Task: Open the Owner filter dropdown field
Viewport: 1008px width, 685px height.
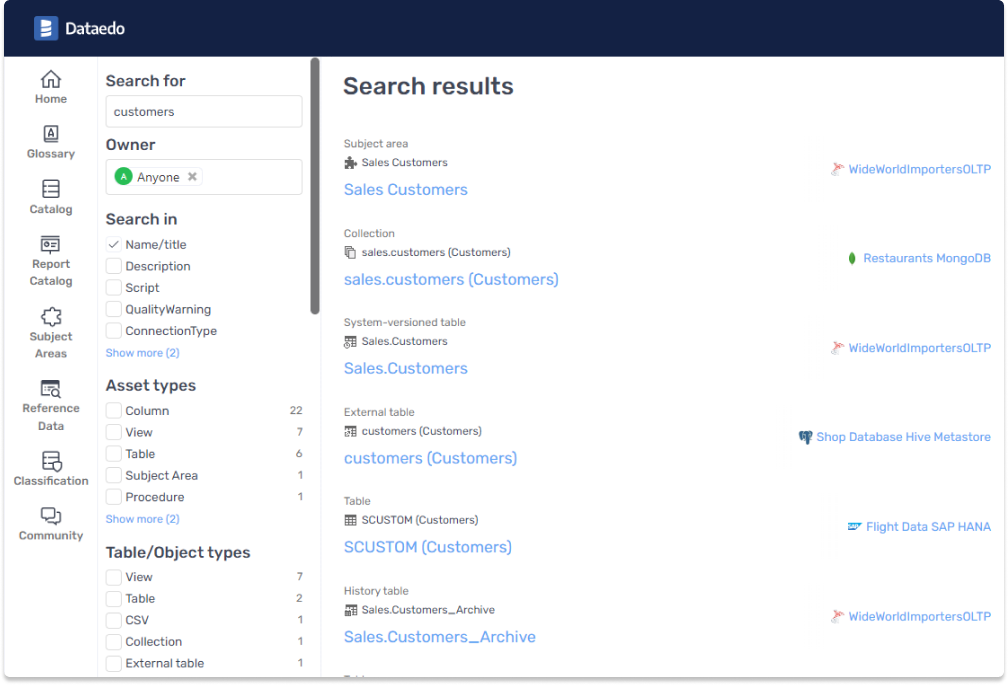Action: 250,177
